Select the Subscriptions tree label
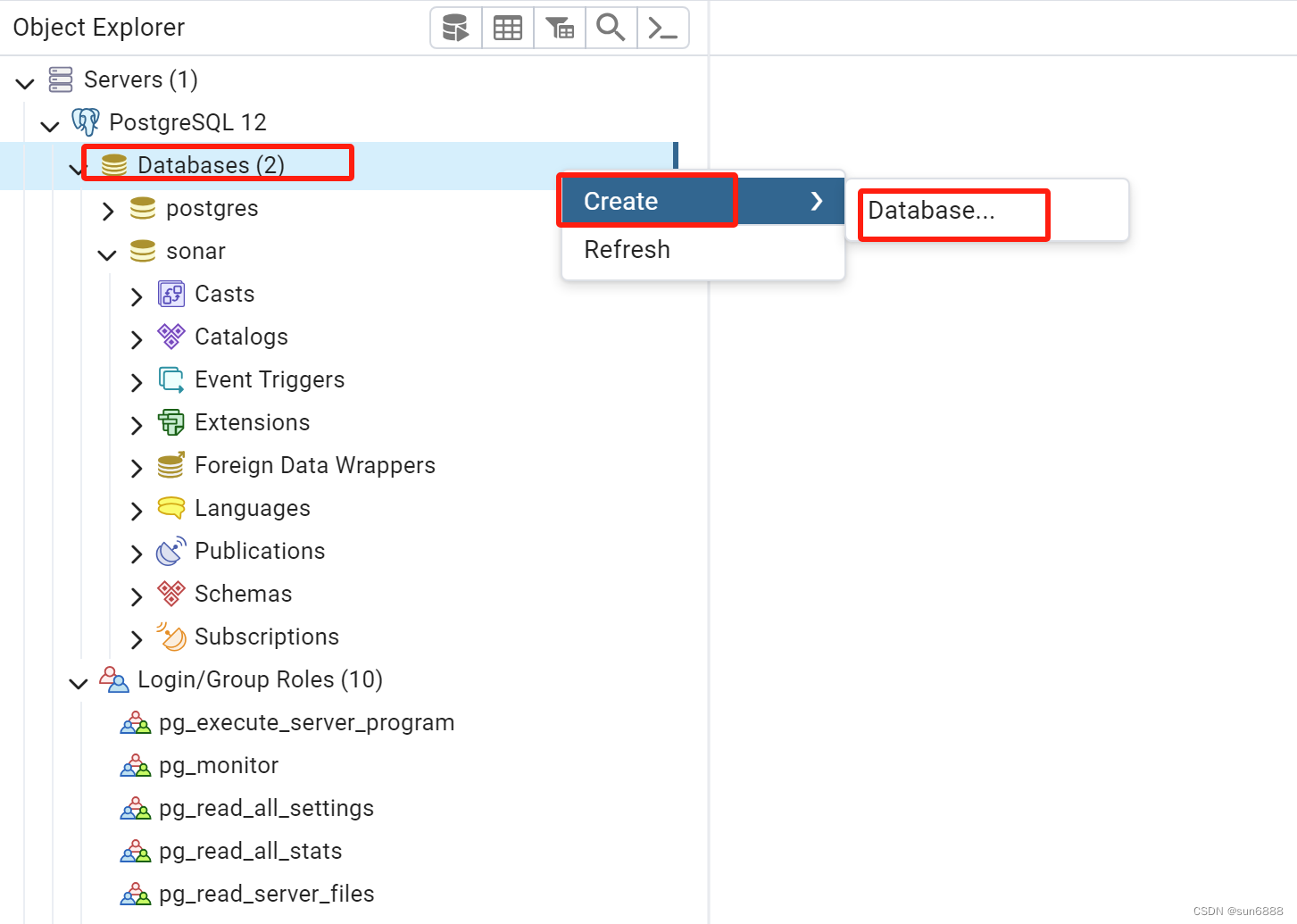 tap(267, 637)
